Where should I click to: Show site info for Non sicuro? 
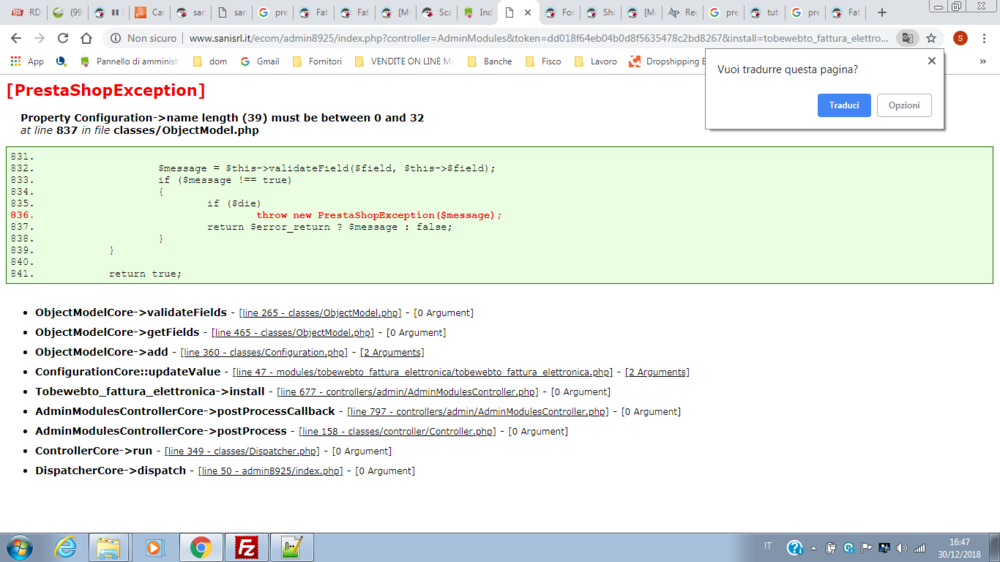(x=143, y=38)
